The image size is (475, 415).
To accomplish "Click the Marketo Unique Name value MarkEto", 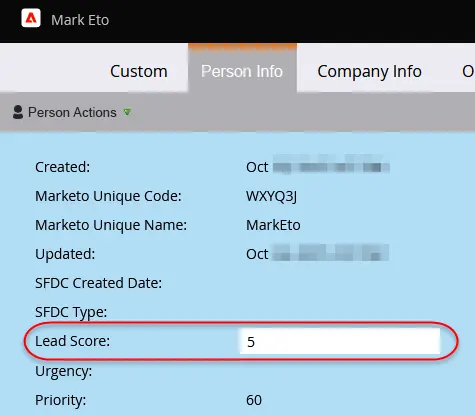I will [x=273, y=225].
